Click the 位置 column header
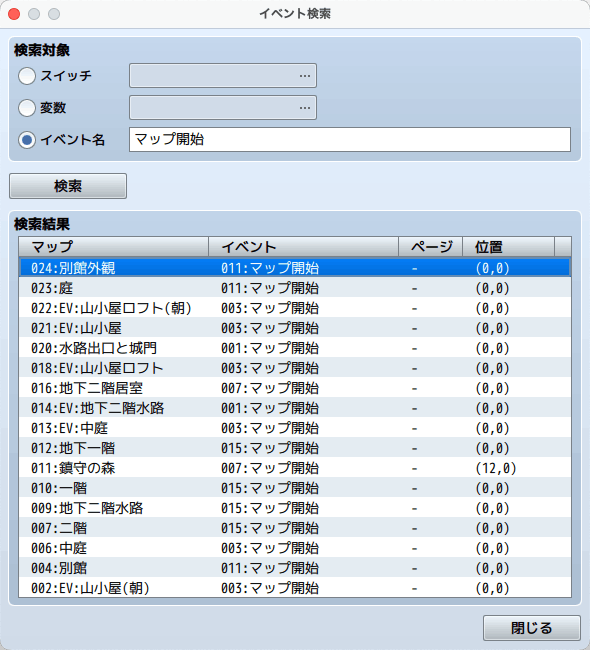This screenshot has height=650, width=590. pos(509,247)
